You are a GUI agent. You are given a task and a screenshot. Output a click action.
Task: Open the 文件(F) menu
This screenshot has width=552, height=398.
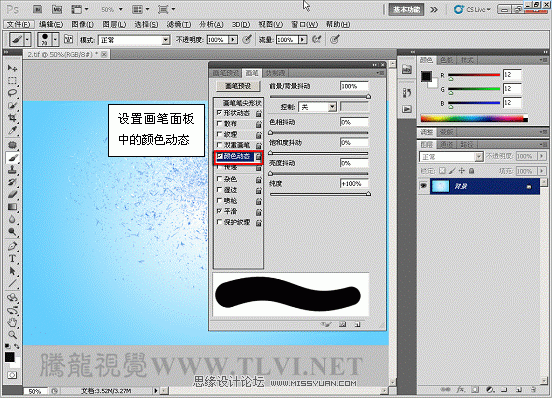point(19,24)
